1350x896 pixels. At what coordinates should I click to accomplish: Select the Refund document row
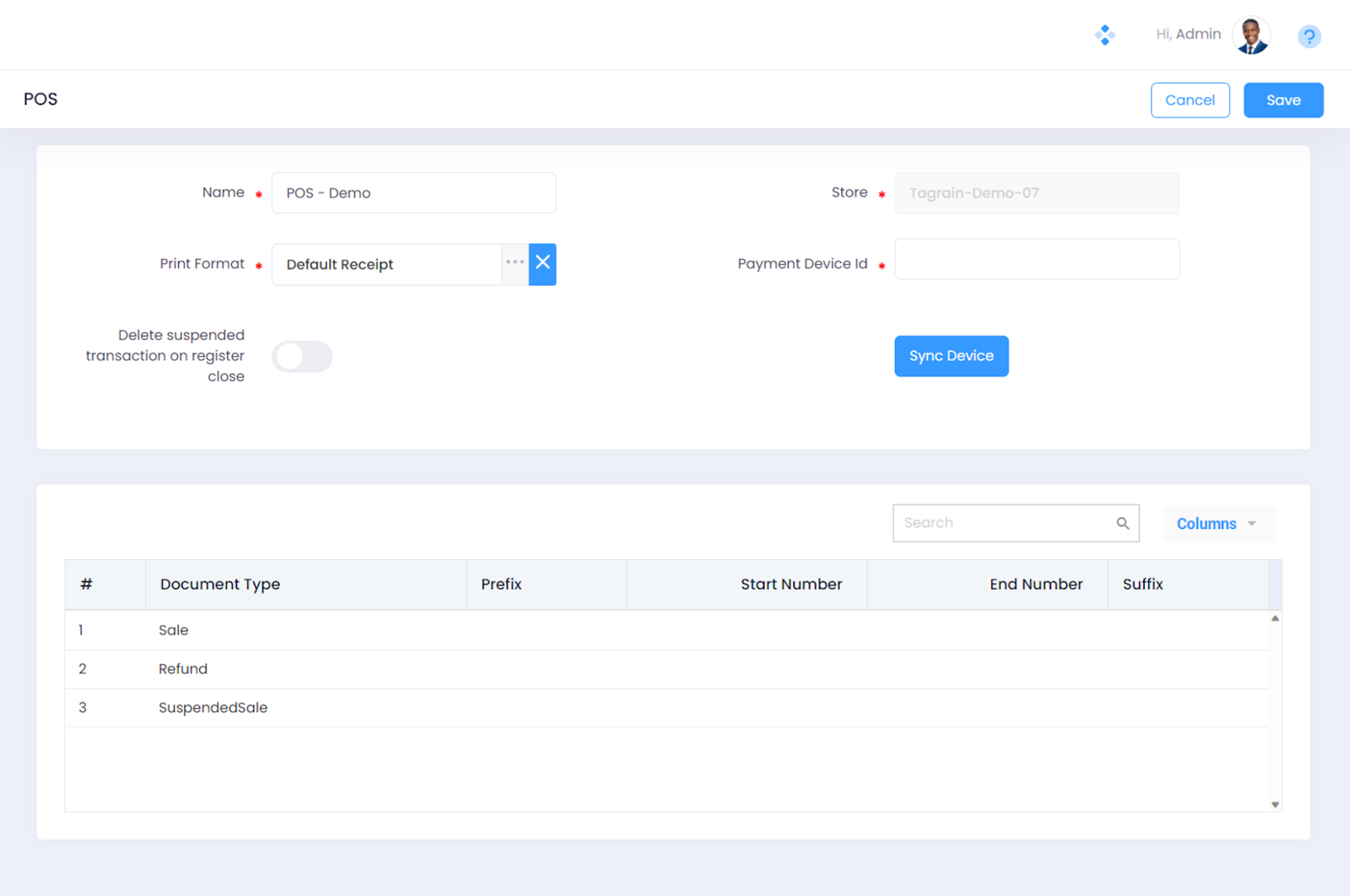pyautogui.click(x=183, y=669)
